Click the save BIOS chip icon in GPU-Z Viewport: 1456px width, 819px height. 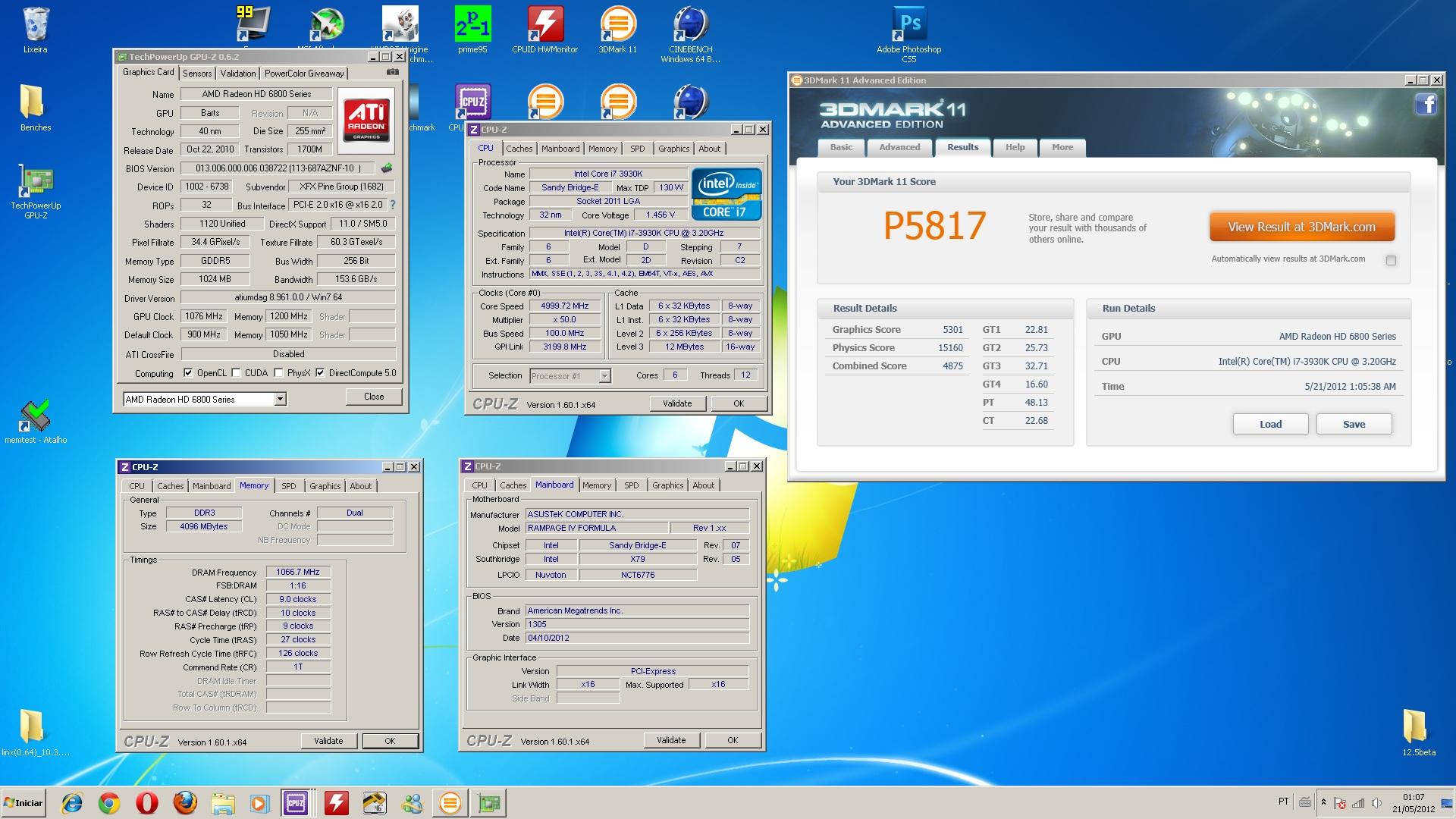coord(387,168)
